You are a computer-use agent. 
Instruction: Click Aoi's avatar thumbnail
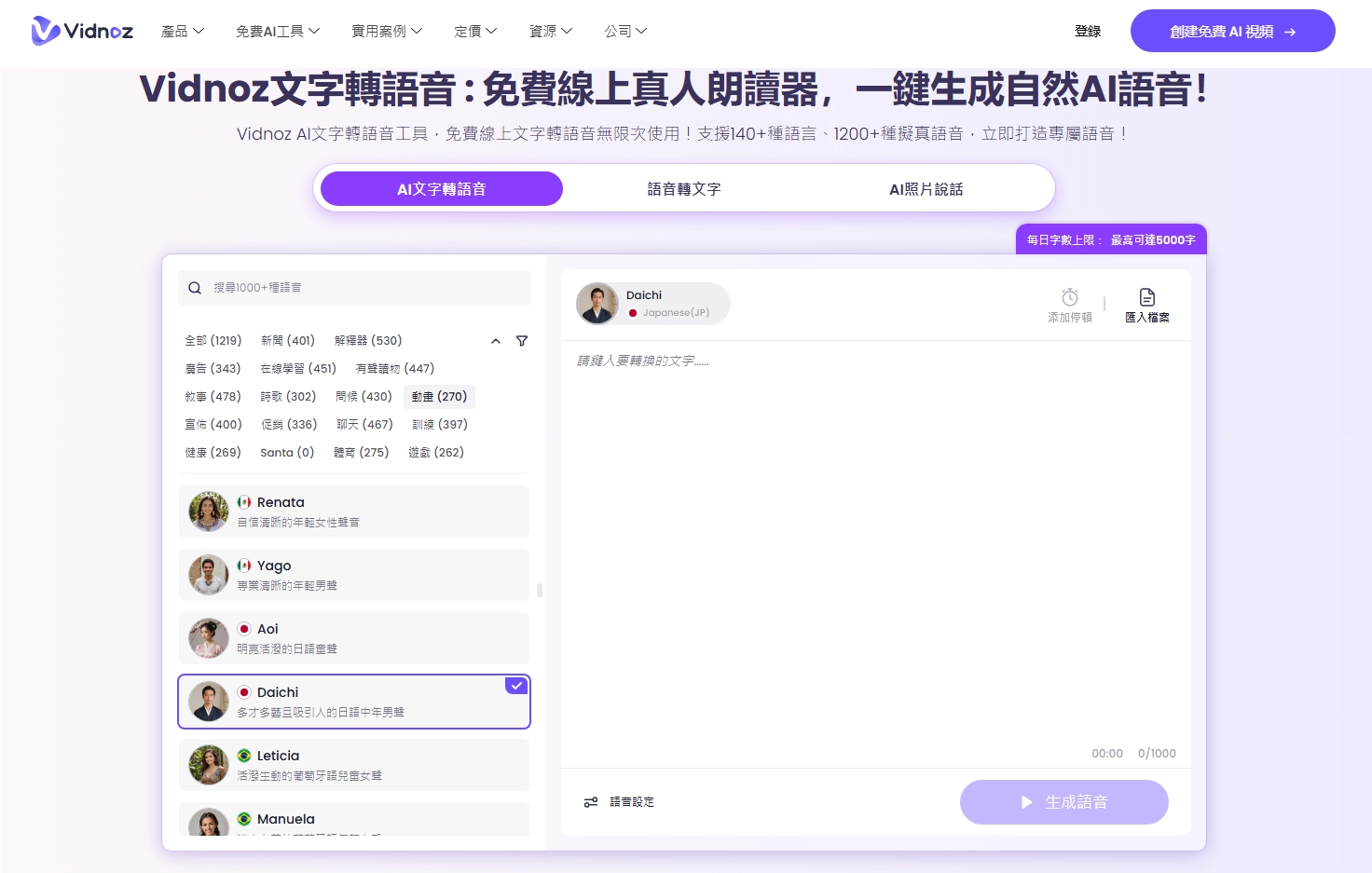[209, 638]
